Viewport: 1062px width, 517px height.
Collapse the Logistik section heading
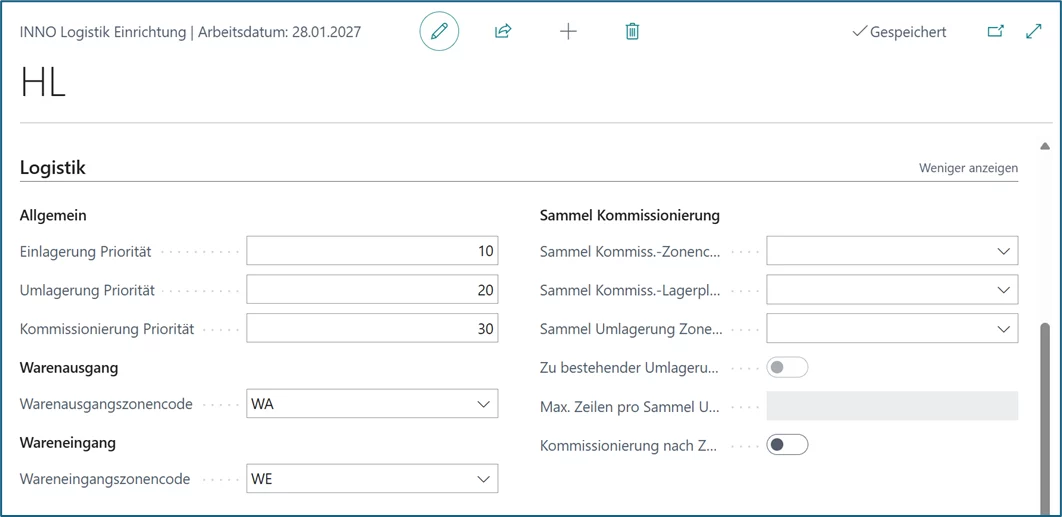(x=53, y=168)
